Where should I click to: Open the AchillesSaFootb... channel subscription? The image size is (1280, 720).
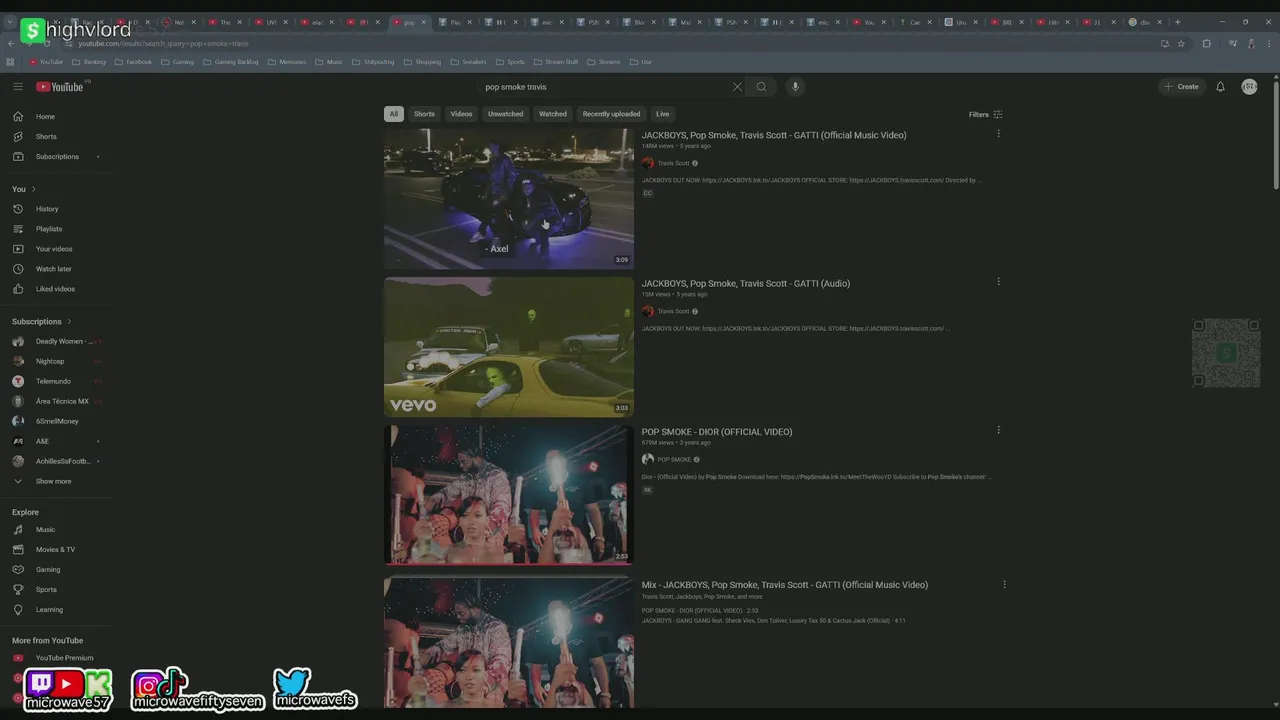tap(57, 461)
